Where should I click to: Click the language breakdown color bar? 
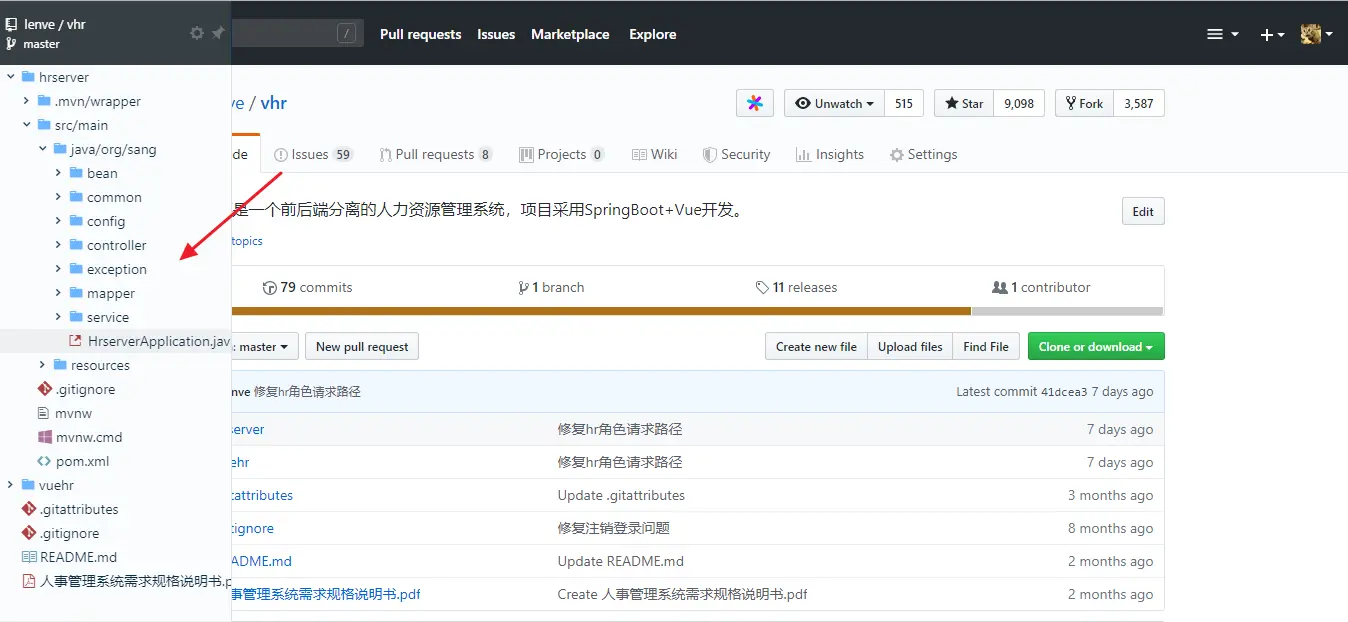(x=697, y=311)
